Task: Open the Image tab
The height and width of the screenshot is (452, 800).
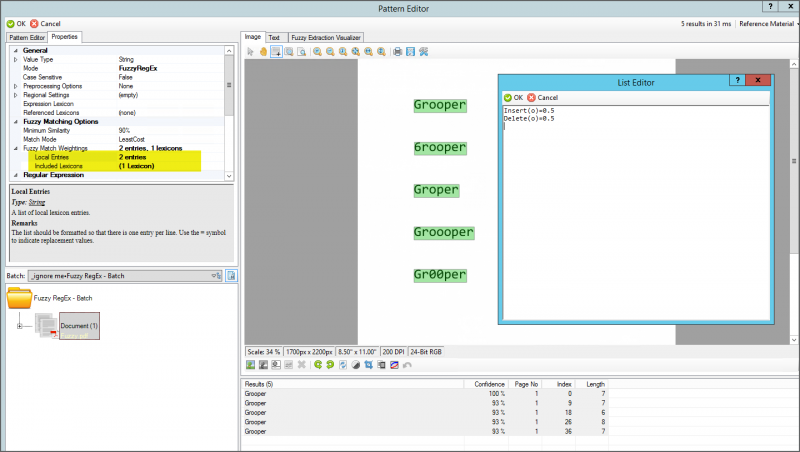Action: 253,37
